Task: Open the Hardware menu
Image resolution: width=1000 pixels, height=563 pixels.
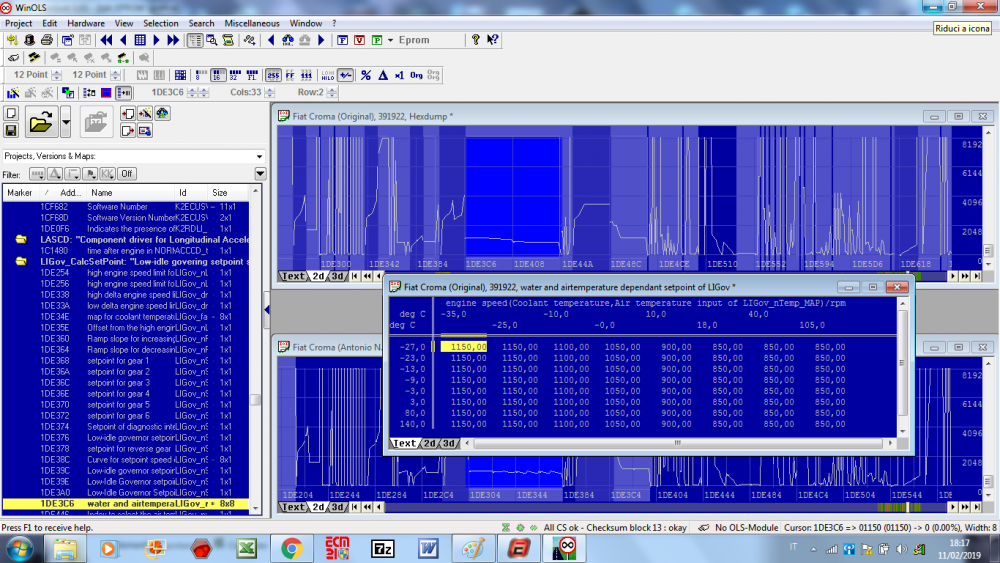Action: (x=85, y=24)
